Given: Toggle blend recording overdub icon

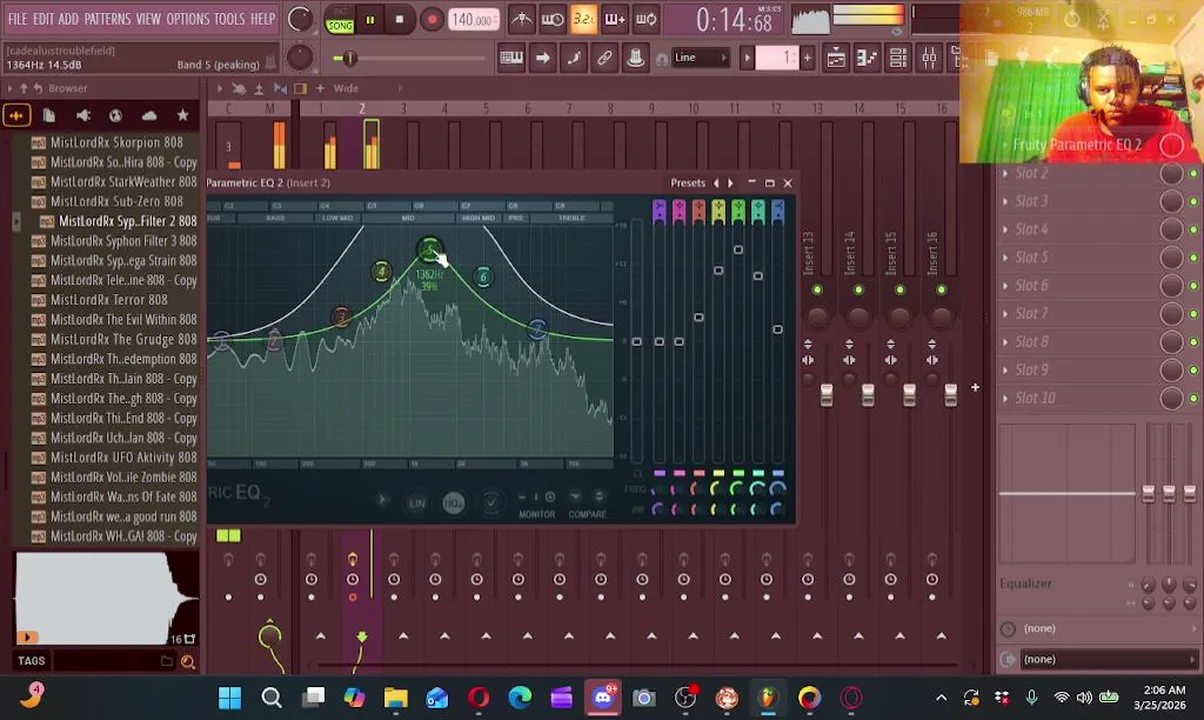Looking at the screenshot, I should coord(615,19).
